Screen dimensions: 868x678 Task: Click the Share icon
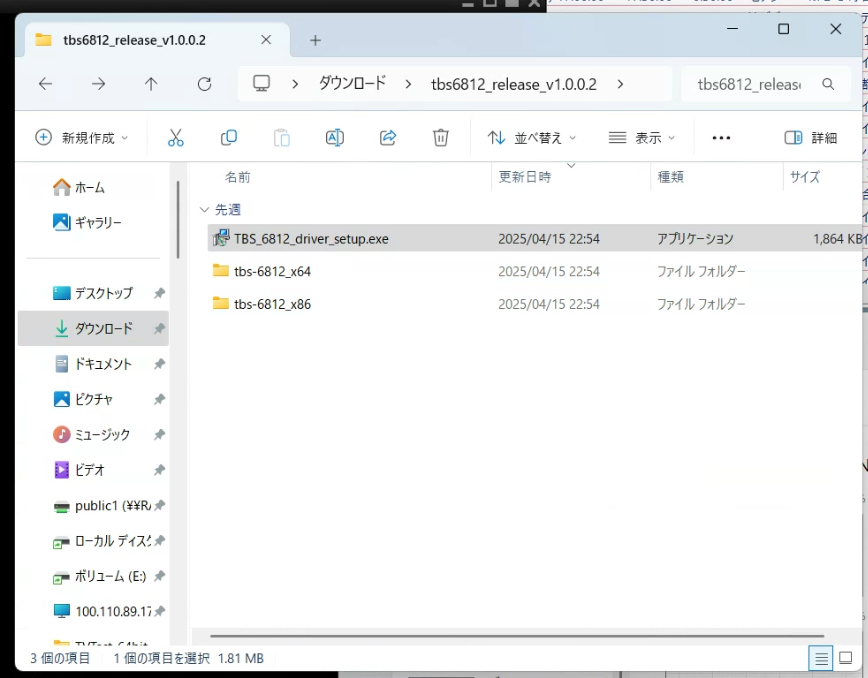(x=387, y=137)
